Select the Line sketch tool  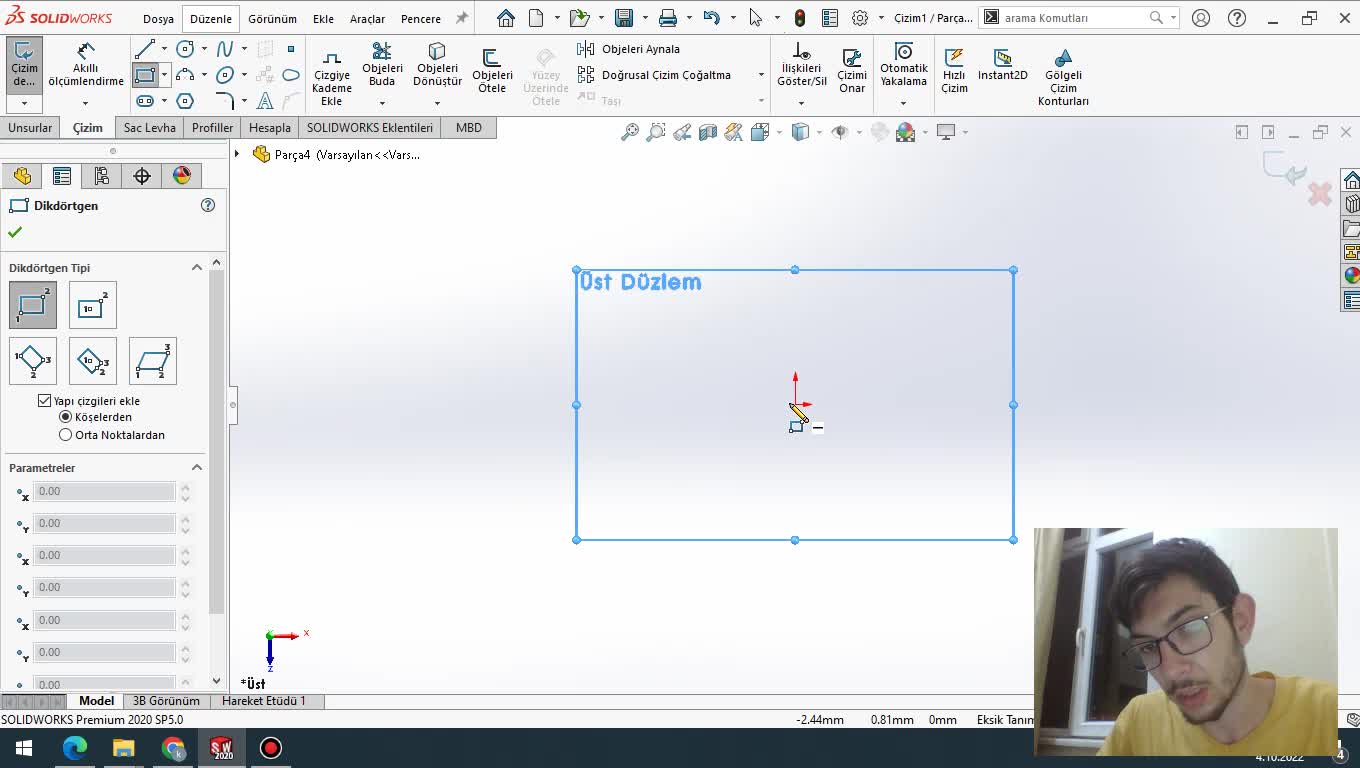click(145, 49)
